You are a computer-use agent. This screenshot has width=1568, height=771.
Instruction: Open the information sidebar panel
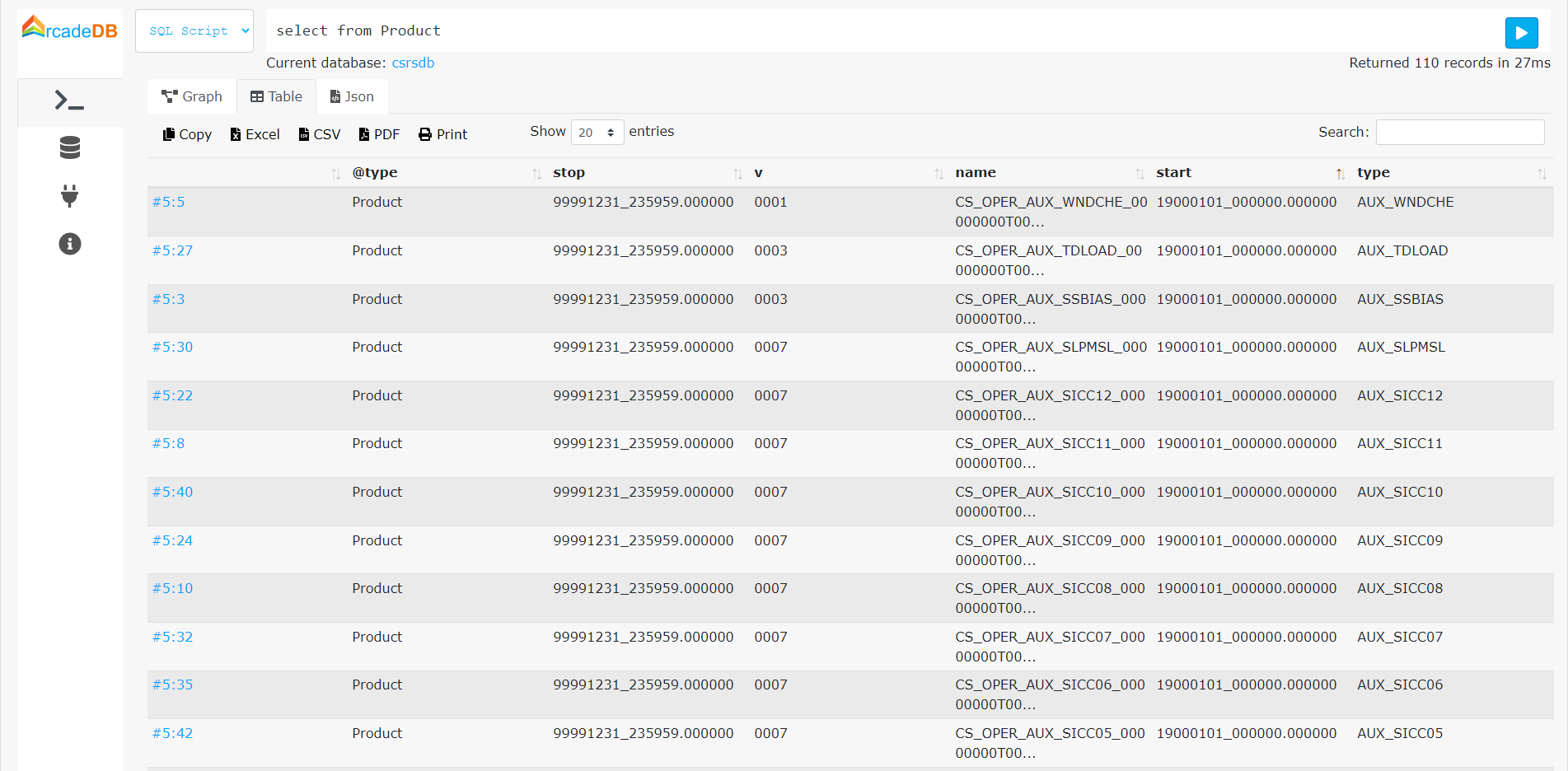69,244
